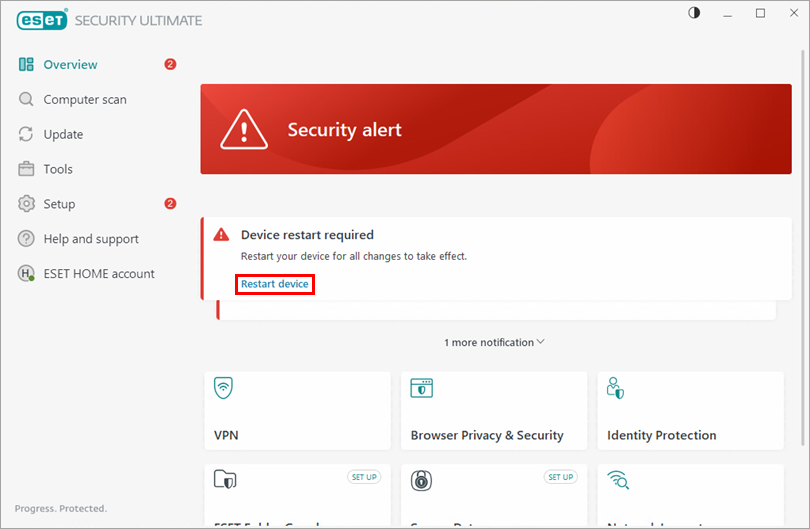Click SET UP badge on folder tile

pyautogui.click(x=364, y=477)
